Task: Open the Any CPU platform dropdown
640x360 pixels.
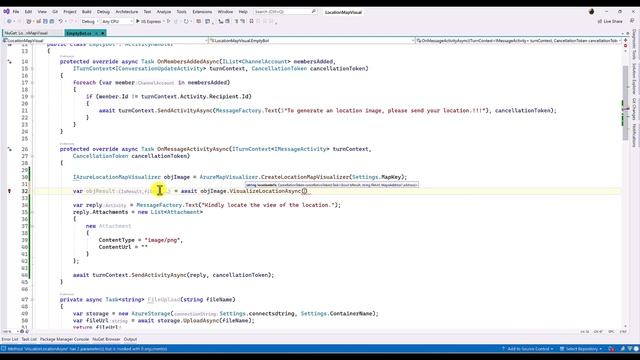Action: (117, 21)
